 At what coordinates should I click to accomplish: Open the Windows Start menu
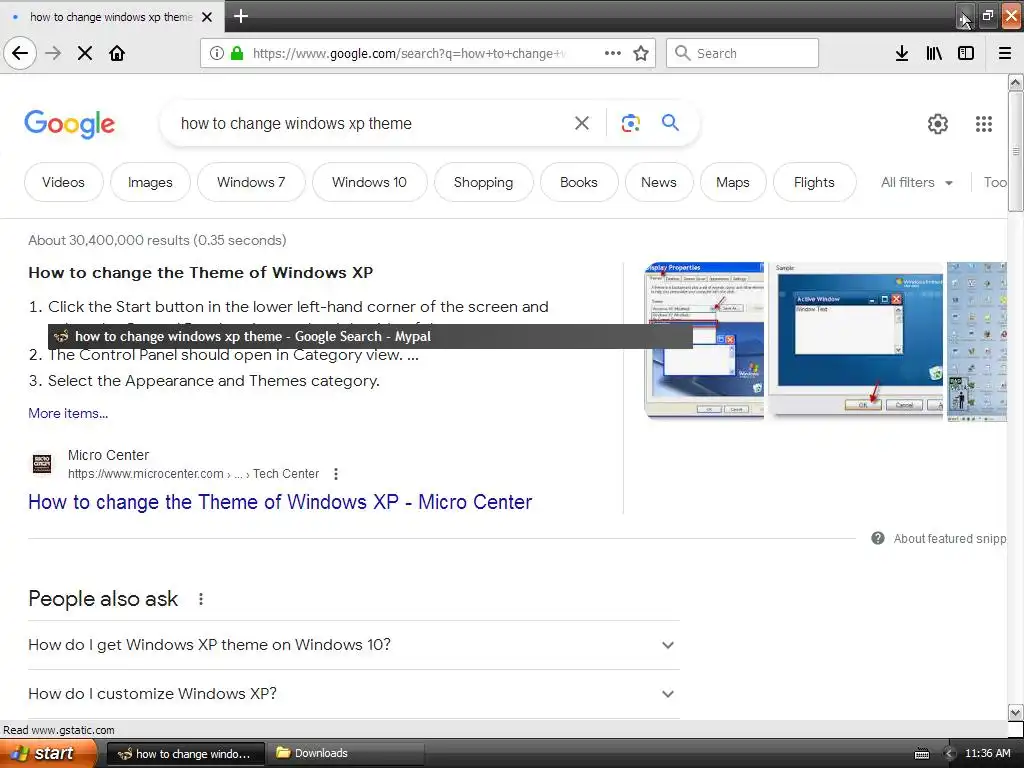(x=48, y=754)
